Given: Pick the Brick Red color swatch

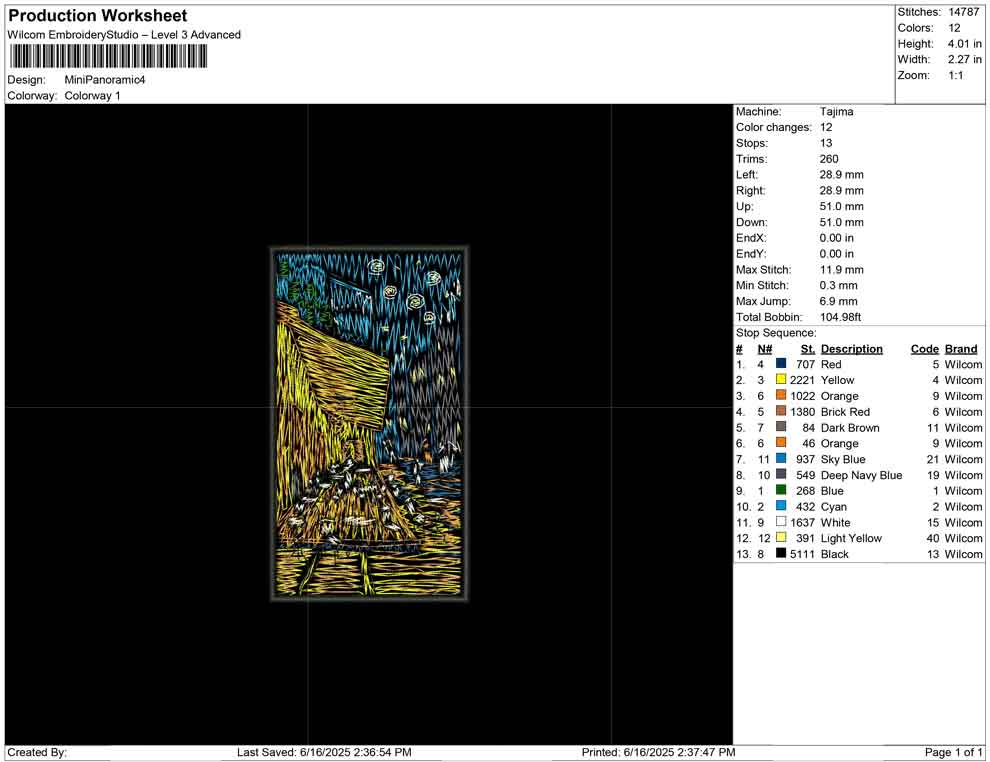Looking at the screenshot, I should tap(781, 412).
